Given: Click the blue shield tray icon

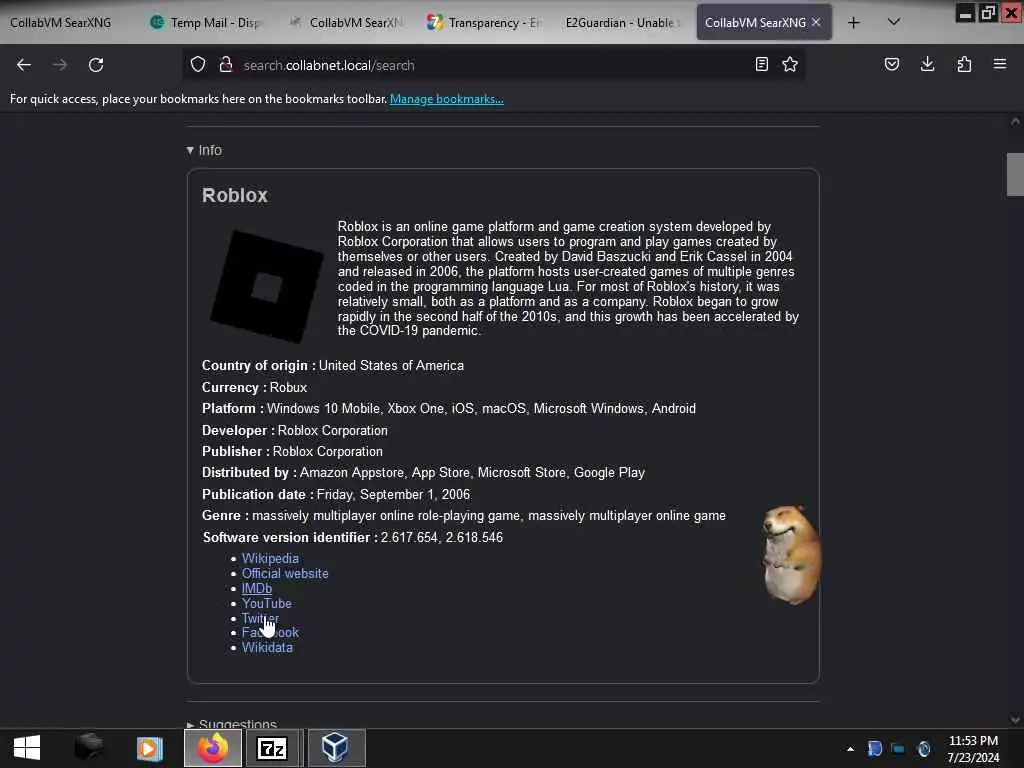Looking at the screenshot, I should pyautogui.click(x=874, y=749).
